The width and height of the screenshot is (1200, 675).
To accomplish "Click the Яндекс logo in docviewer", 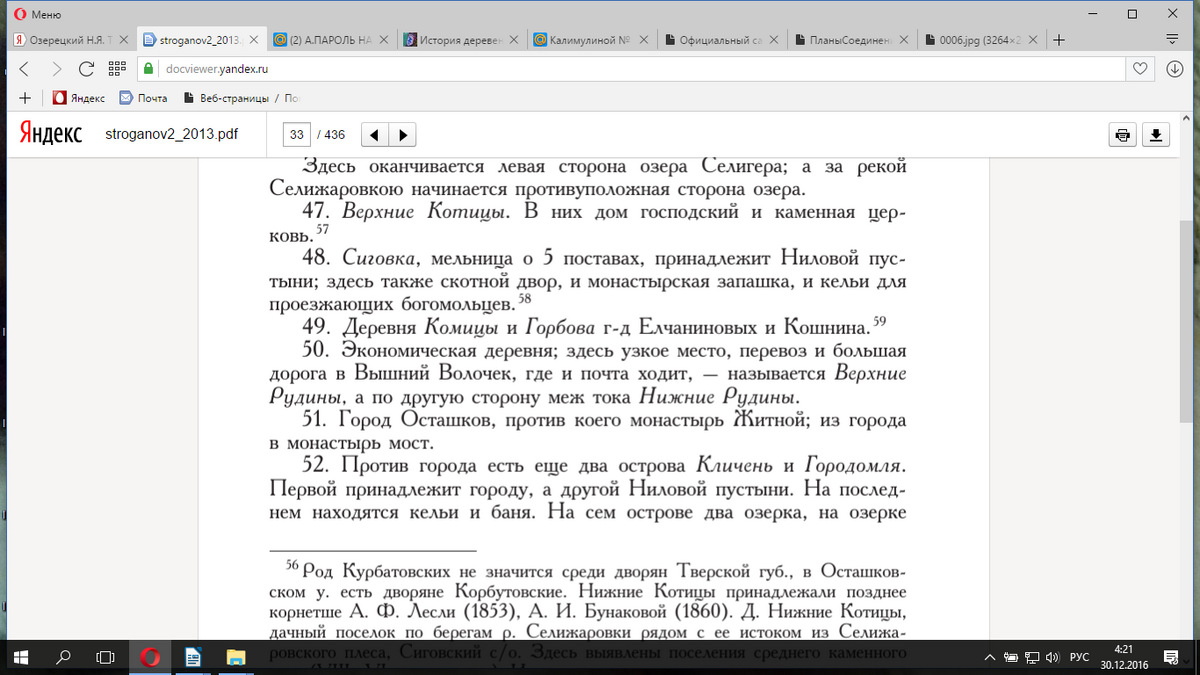I will [x=50, y=135].
